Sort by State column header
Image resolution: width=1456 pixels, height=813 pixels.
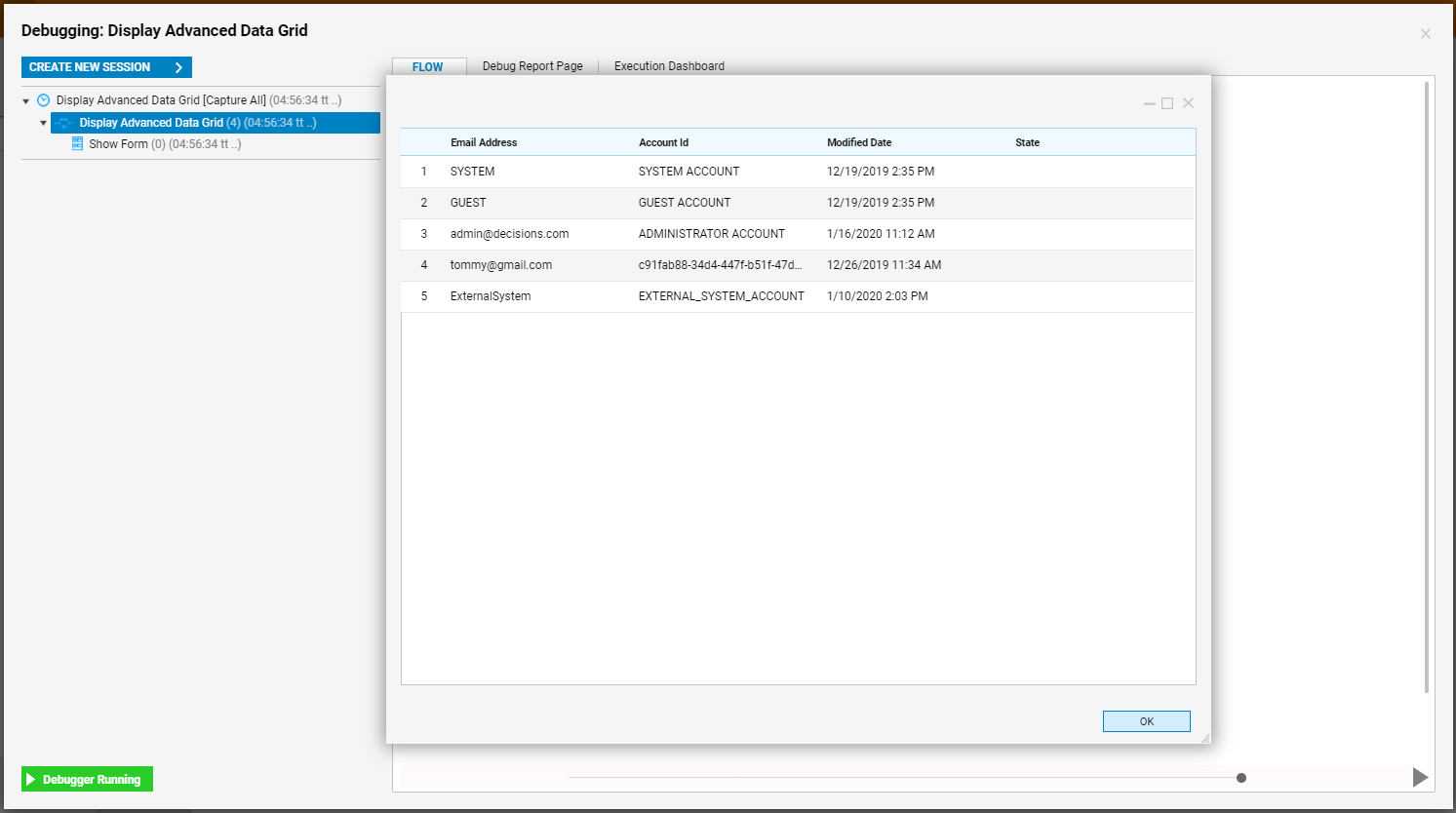tap(1027, 142)
